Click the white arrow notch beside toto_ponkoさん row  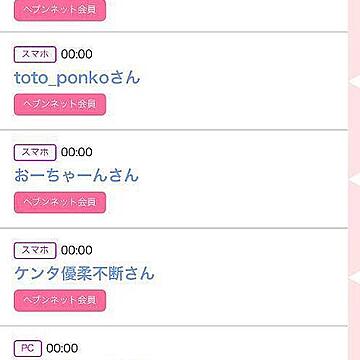coord(354,82)
